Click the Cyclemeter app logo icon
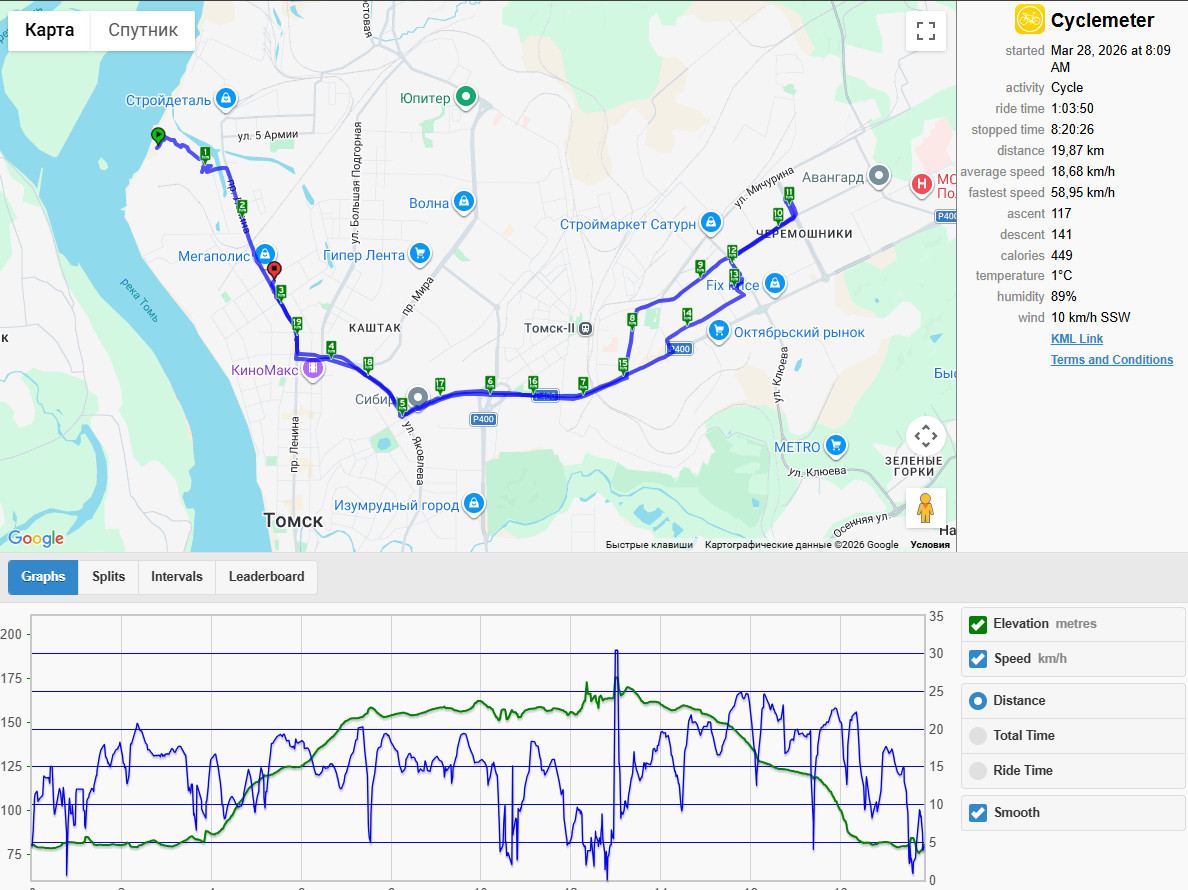 coord(1030,19)
